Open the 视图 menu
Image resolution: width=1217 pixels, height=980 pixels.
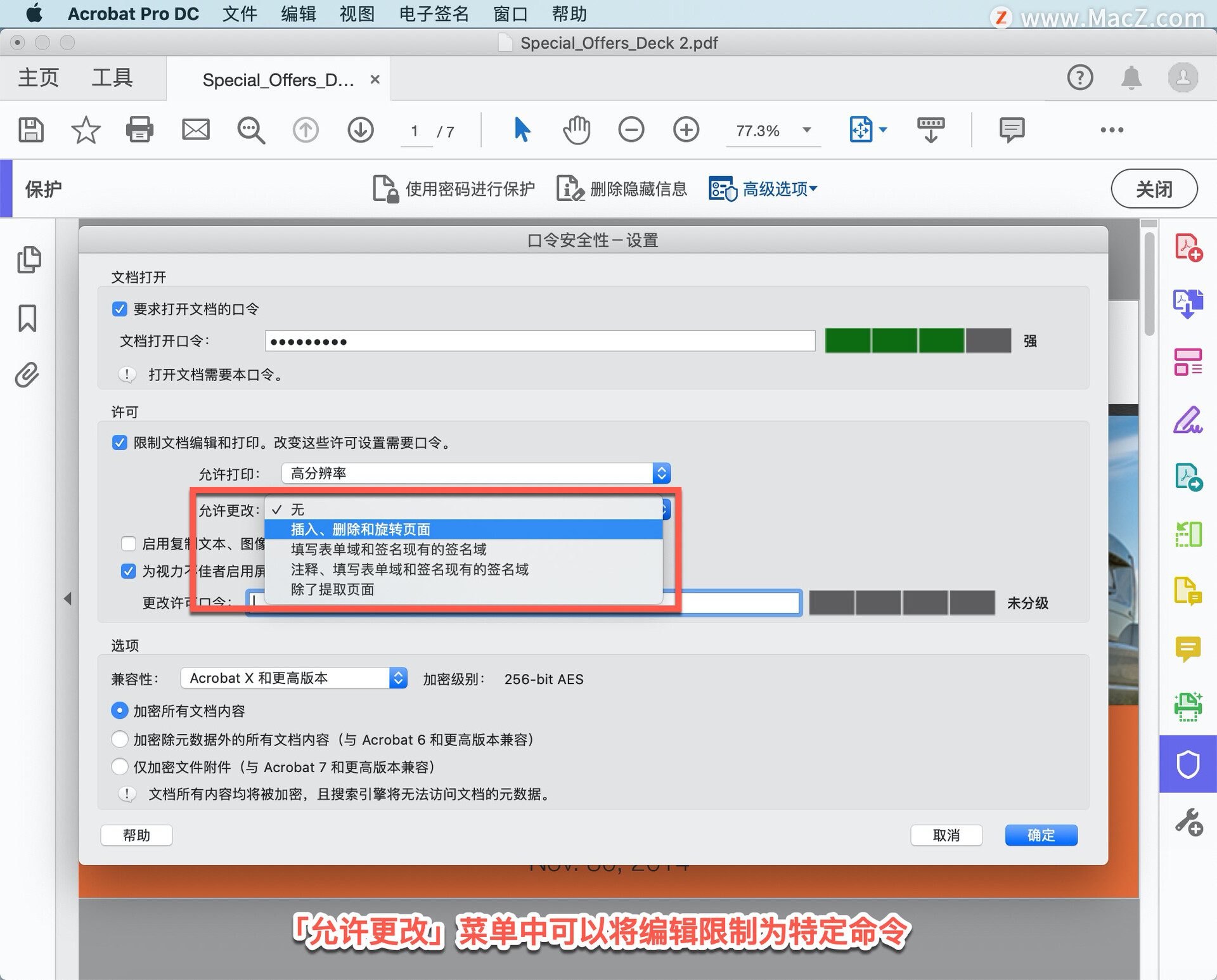357,13
